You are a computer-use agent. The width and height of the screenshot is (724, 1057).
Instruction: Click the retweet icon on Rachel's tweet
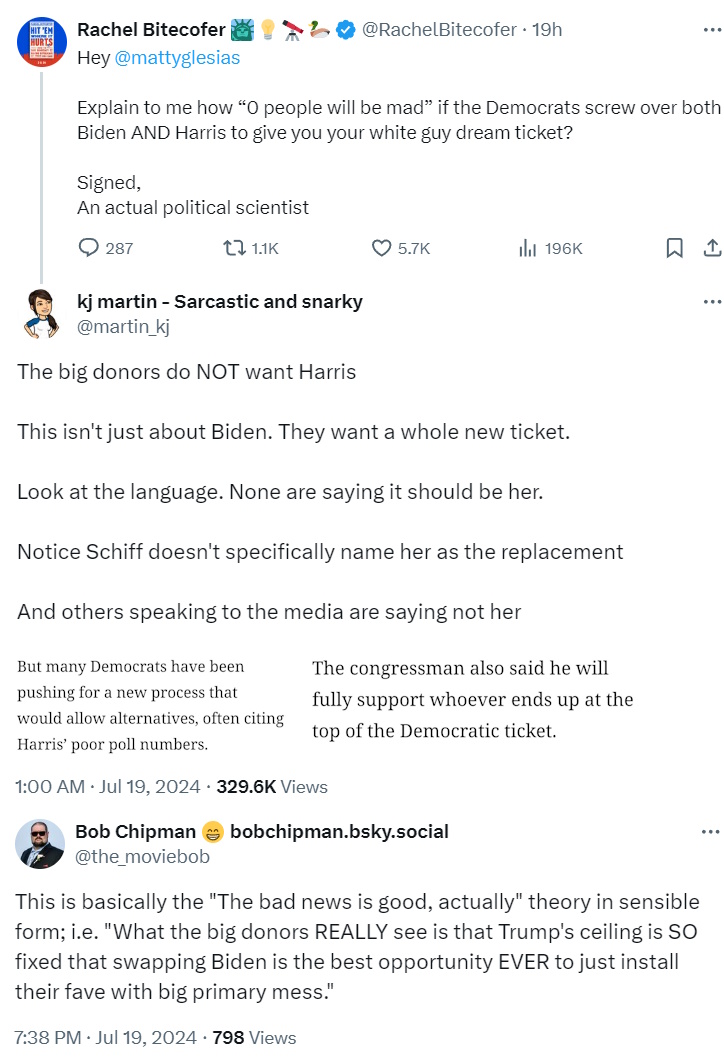pyautogui.click(x=233, y=248)
